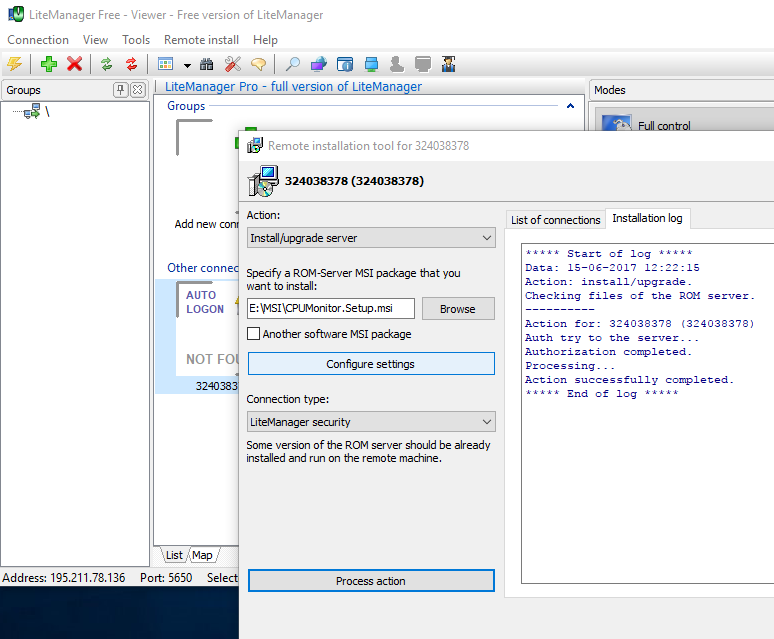Check Another software MSI package checkbox

[x=253, y=334]
